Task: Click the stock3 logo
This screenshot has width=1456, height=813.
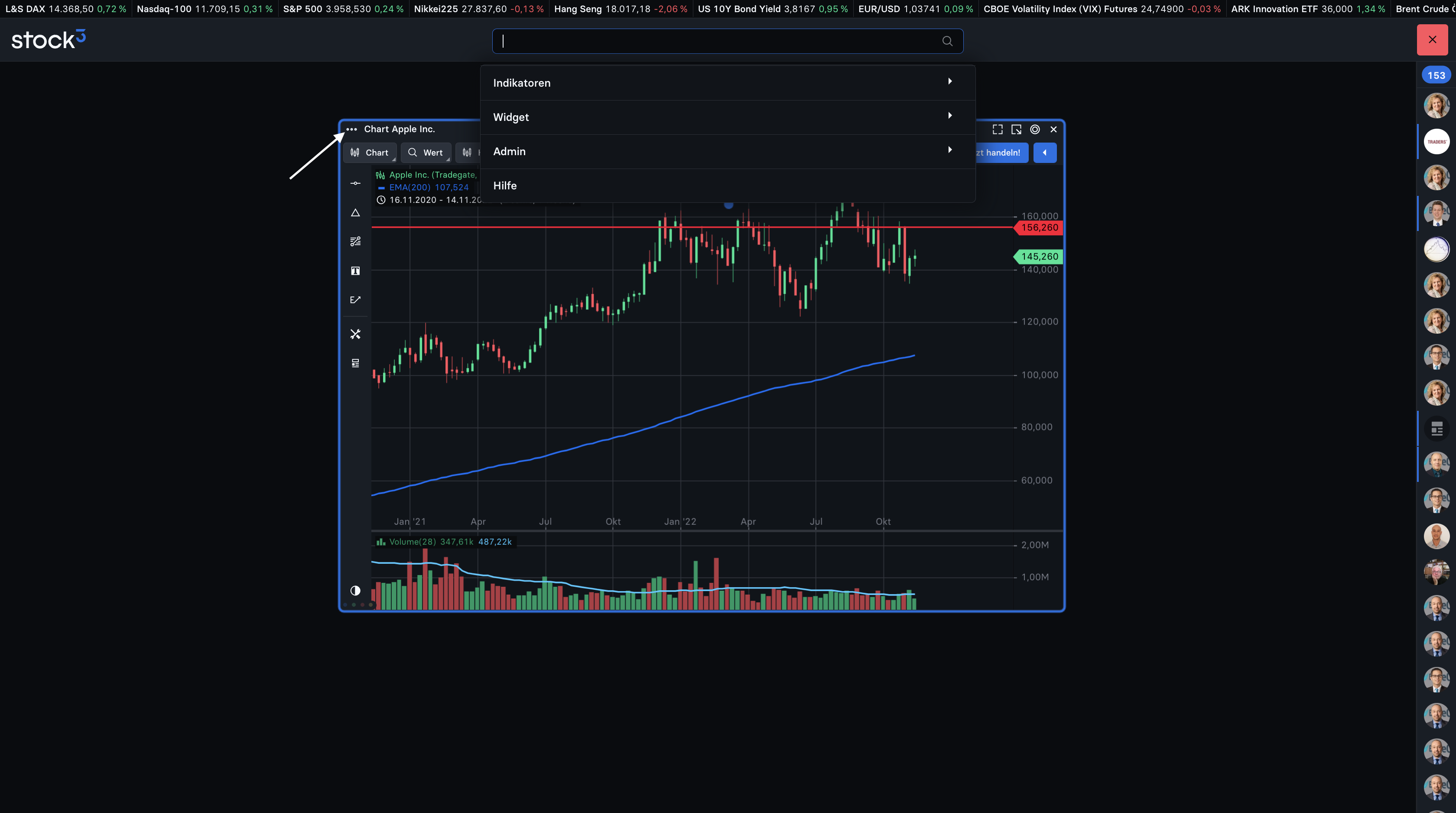Action: point(49,39)
